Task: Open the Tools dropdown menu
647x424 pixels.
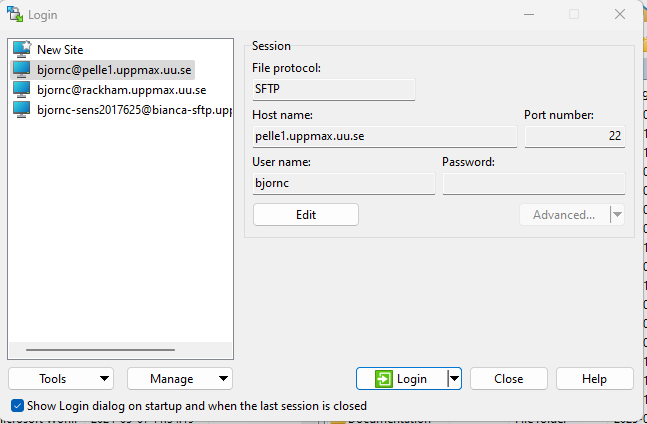Action: [60, 379]
